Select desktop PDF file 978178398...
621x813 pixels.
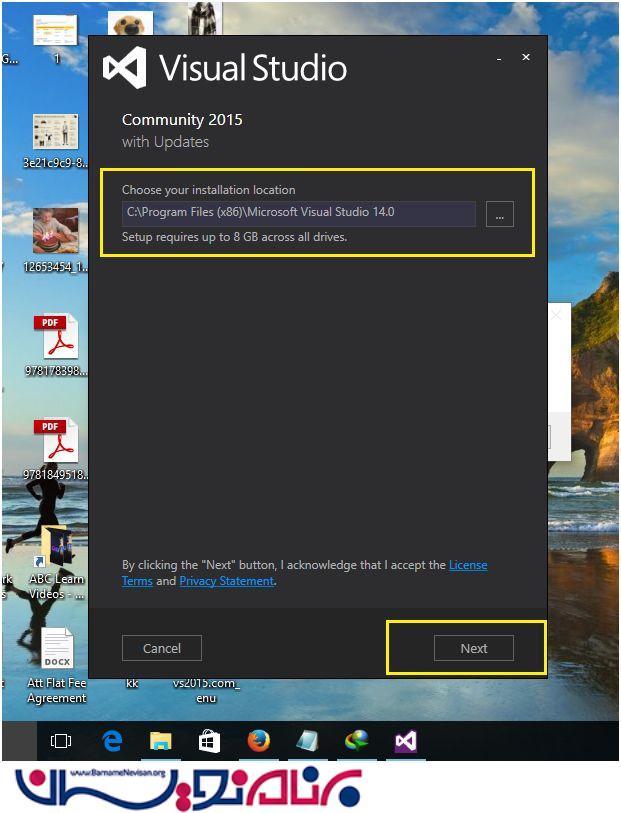coord(56,345)
